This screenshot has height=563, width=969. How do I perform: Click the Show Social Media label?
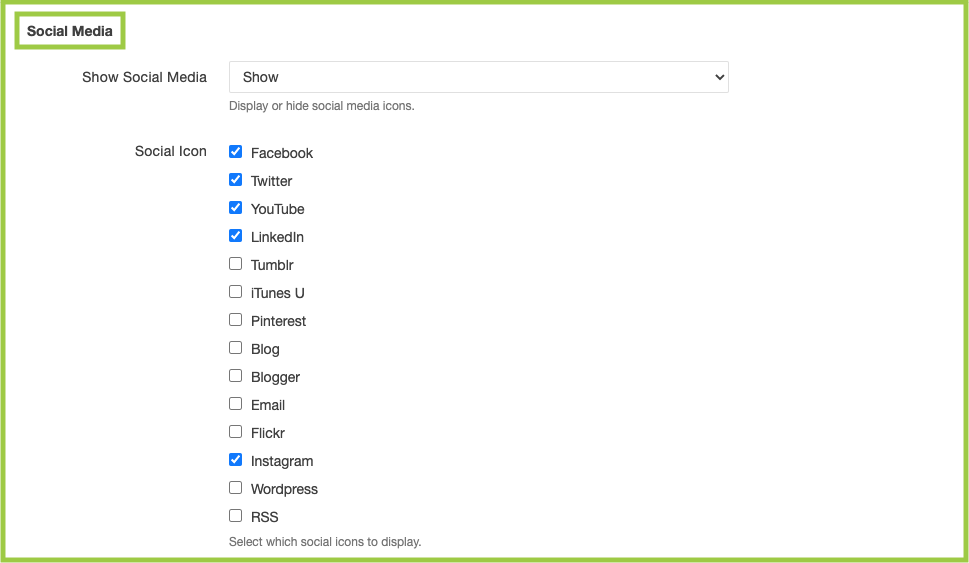tap(144, 77)
